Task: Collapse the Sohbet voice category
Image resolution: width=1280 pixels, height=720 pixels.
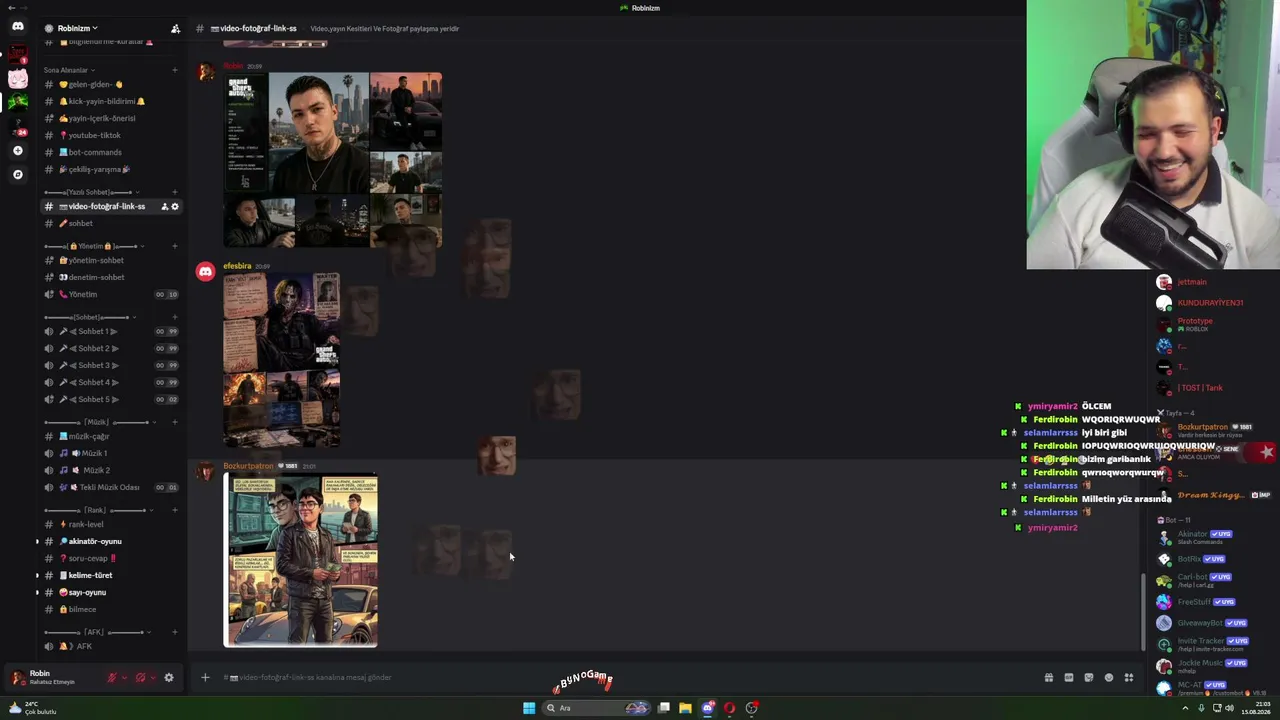Action: (x=91, y=317)
